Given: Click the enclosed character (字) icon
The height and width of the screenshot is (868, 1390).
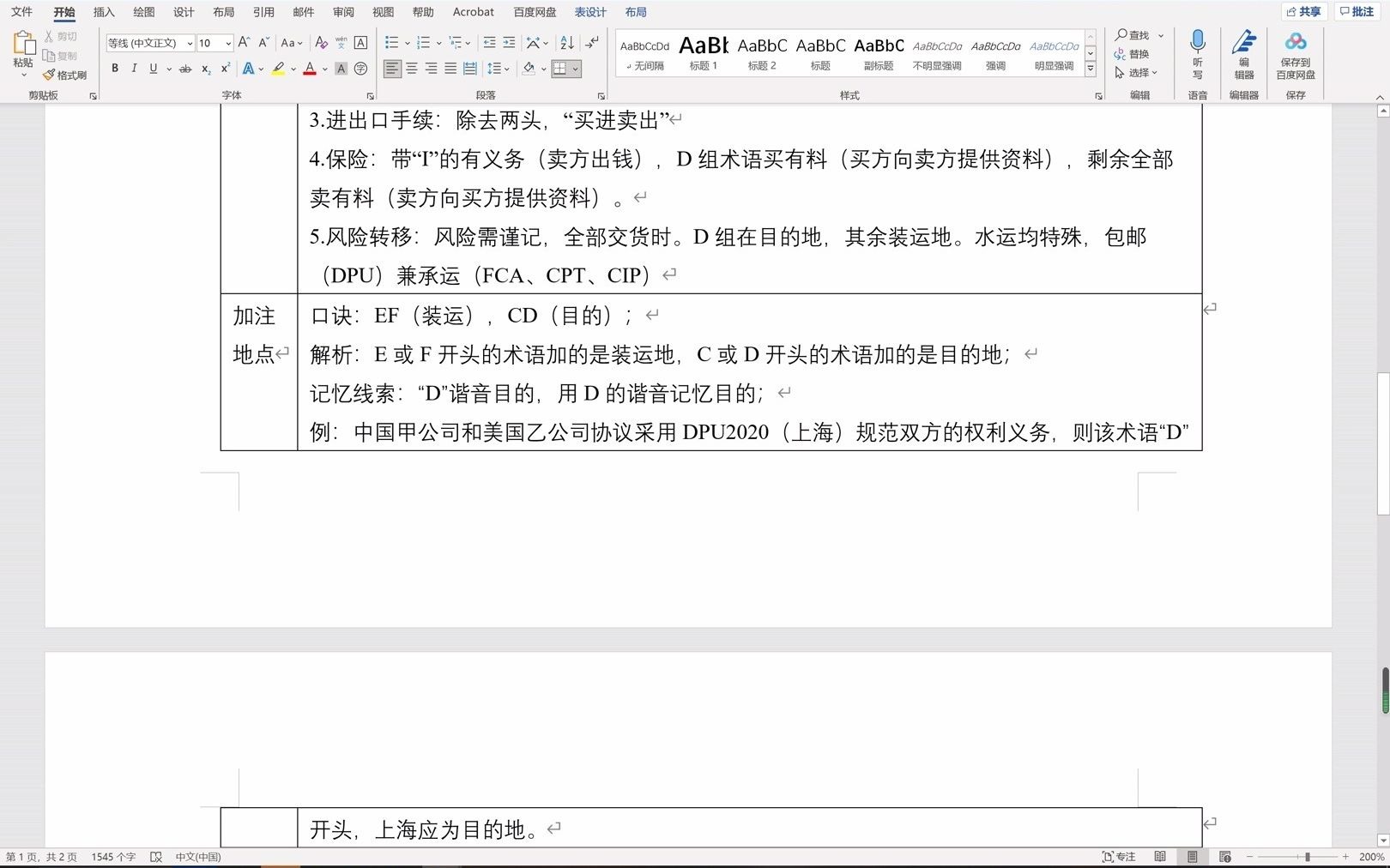Looking at the screenshot, I should pyautogui.click(x=360, y=69).
